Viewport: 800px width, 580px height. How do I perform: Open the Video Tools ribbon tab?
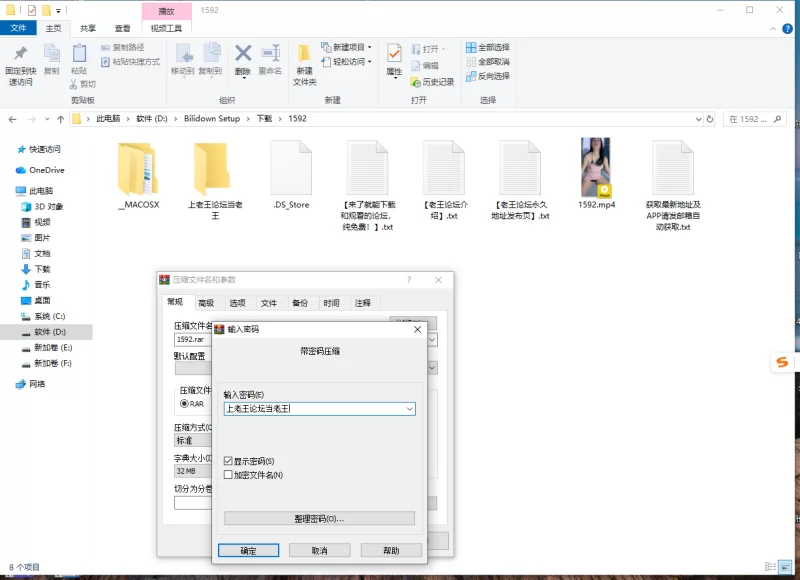pos(166,28)
